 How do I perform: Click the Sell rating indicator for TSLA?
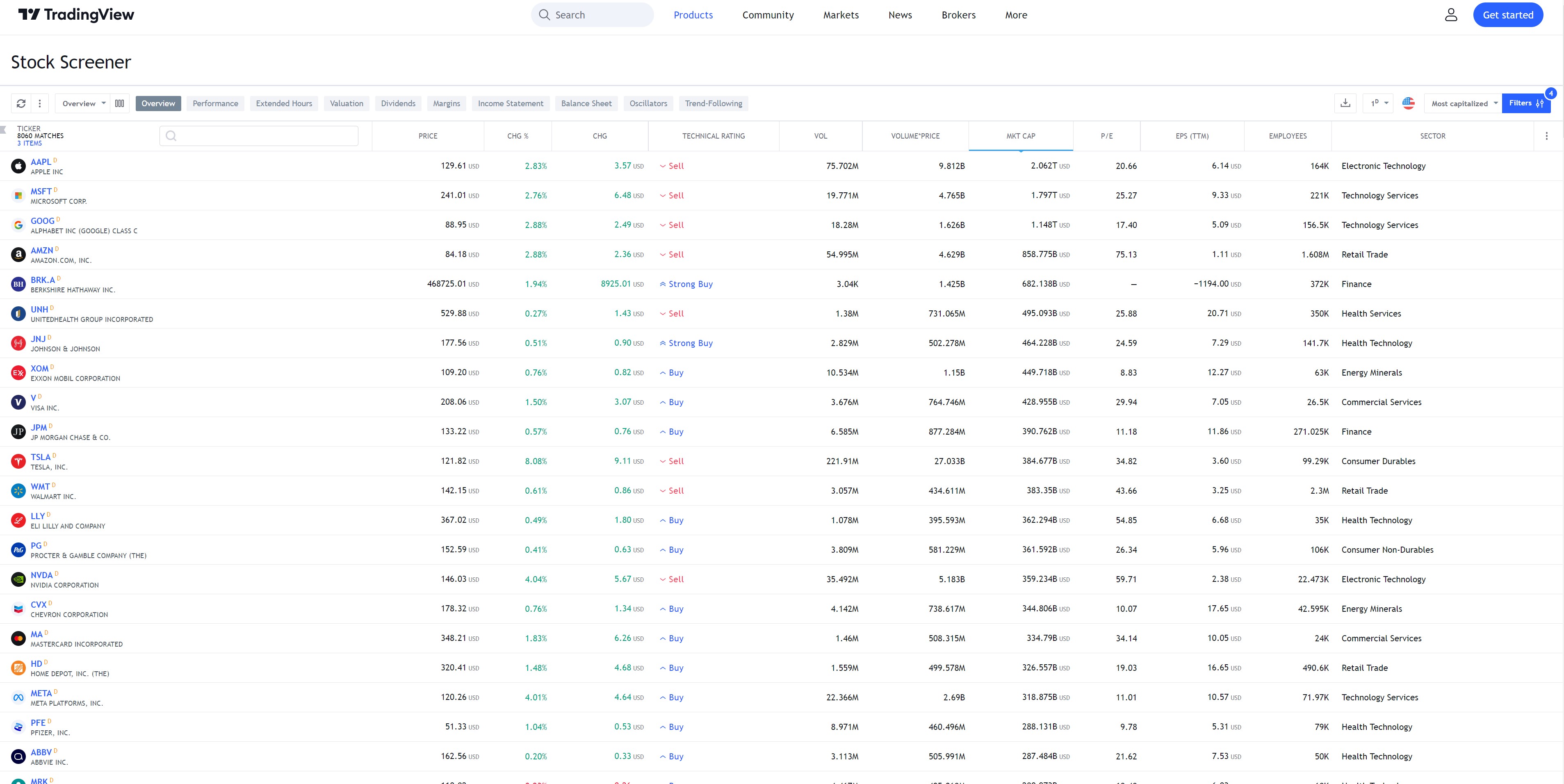tap(671, 461)
